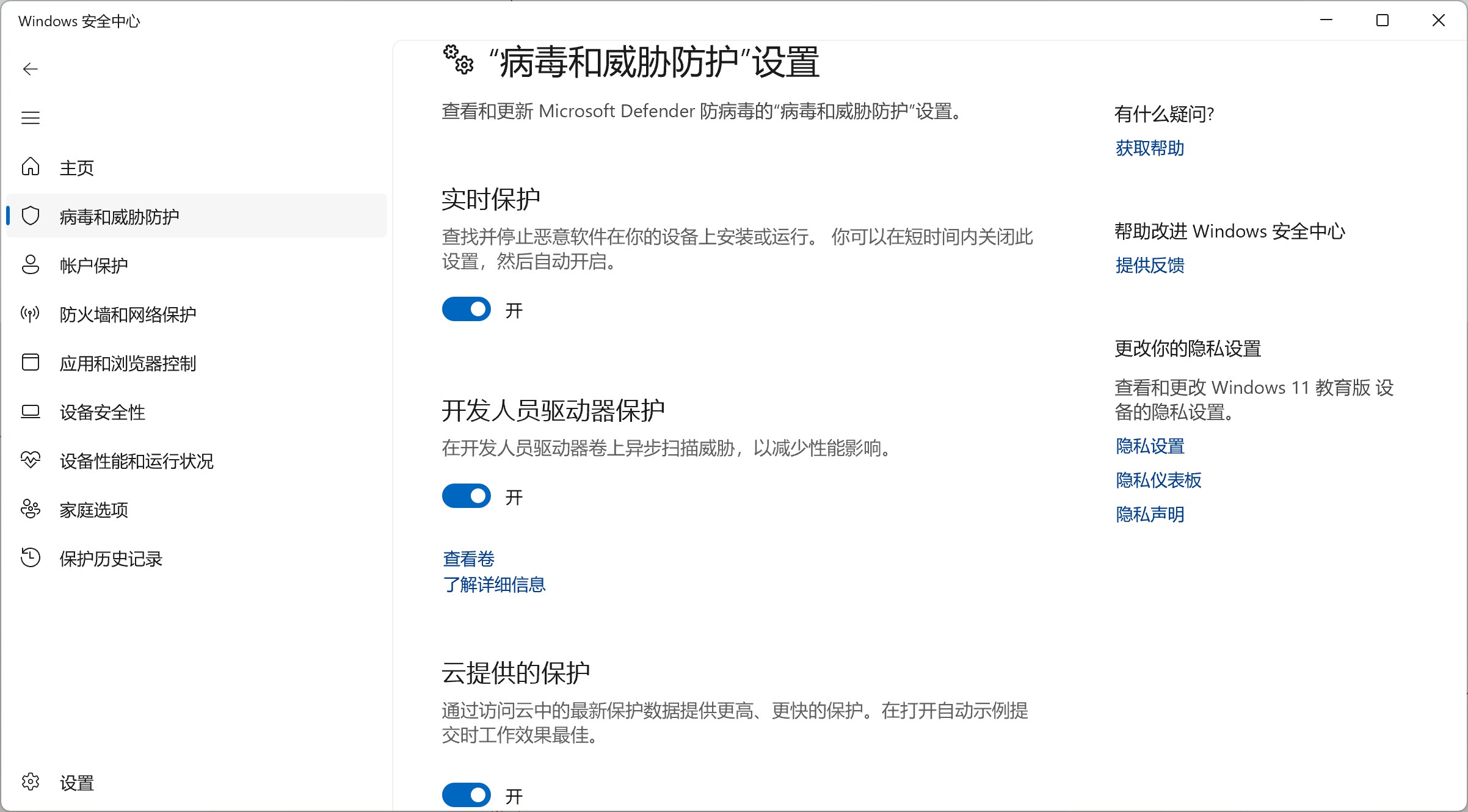Disable 开发人员驱动器保护

[x=466, y=496]
